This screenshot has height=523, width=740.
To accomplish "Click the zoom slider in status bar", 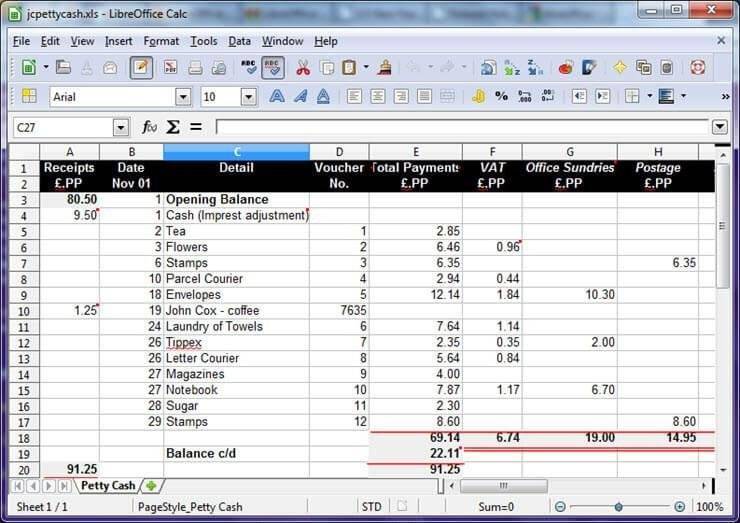I will click(x=619, y=507).
